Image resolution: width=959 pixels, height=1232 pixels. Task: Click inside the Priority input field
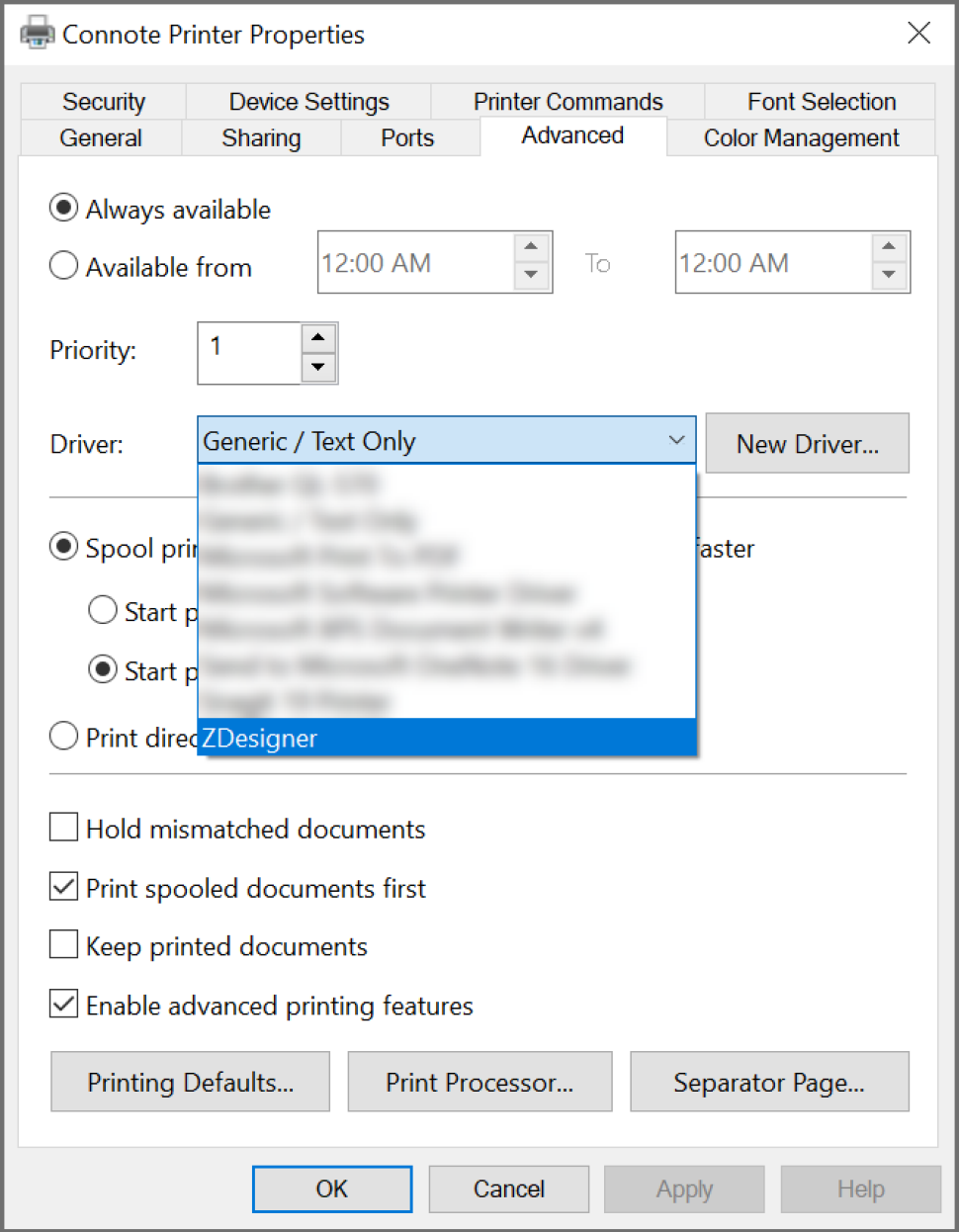point(247,353)
